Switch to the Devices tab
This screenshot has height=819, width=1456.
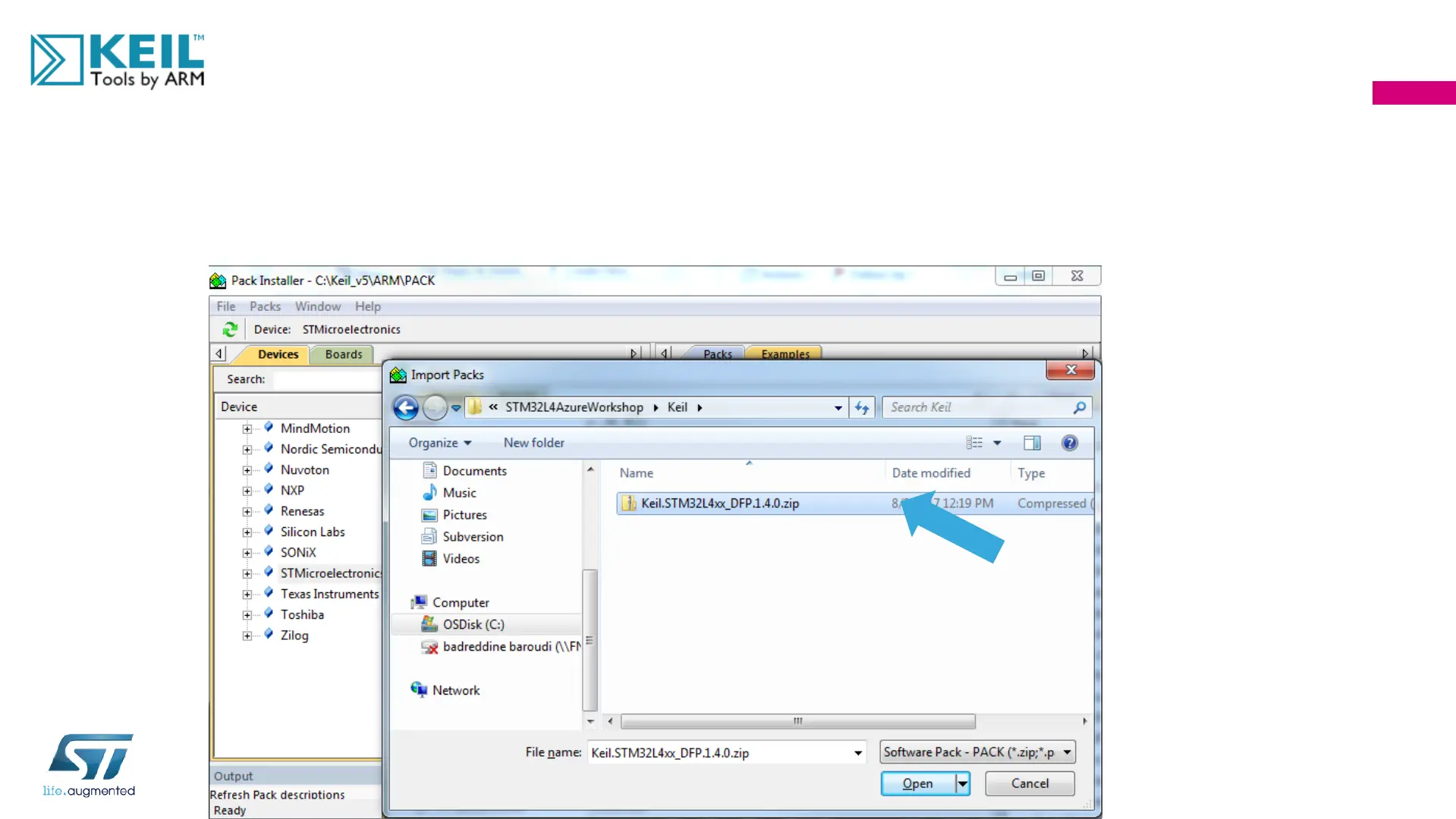point(278,354)
